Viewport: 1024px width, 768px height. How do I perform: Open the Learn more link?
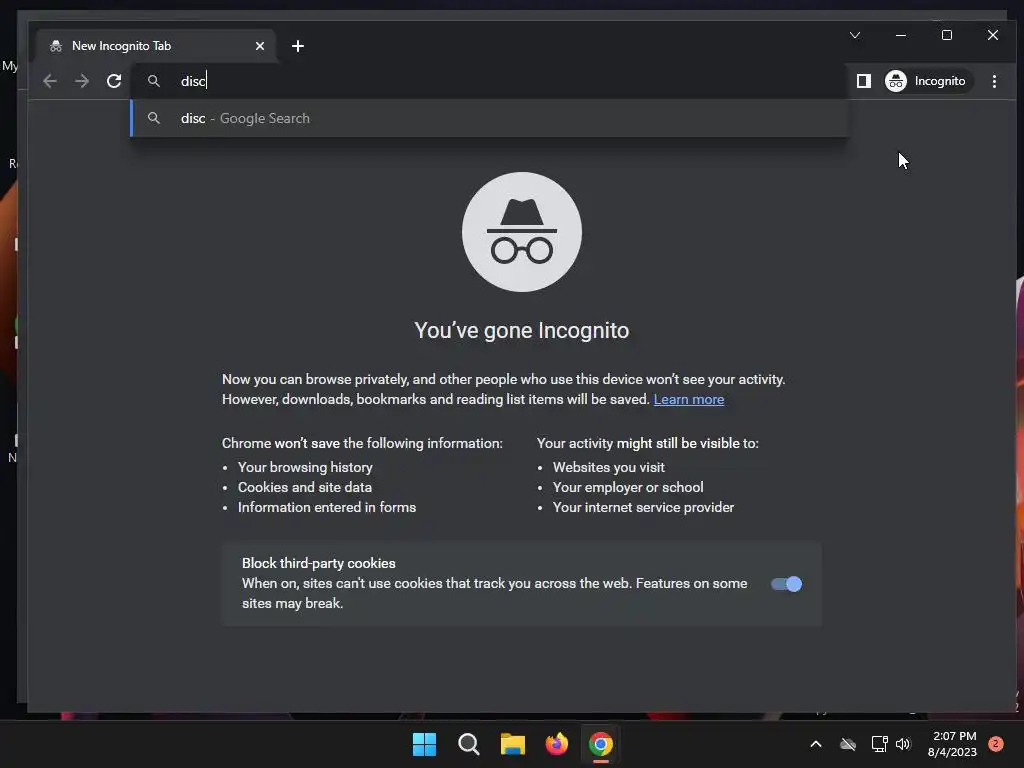tap(689, 399)
